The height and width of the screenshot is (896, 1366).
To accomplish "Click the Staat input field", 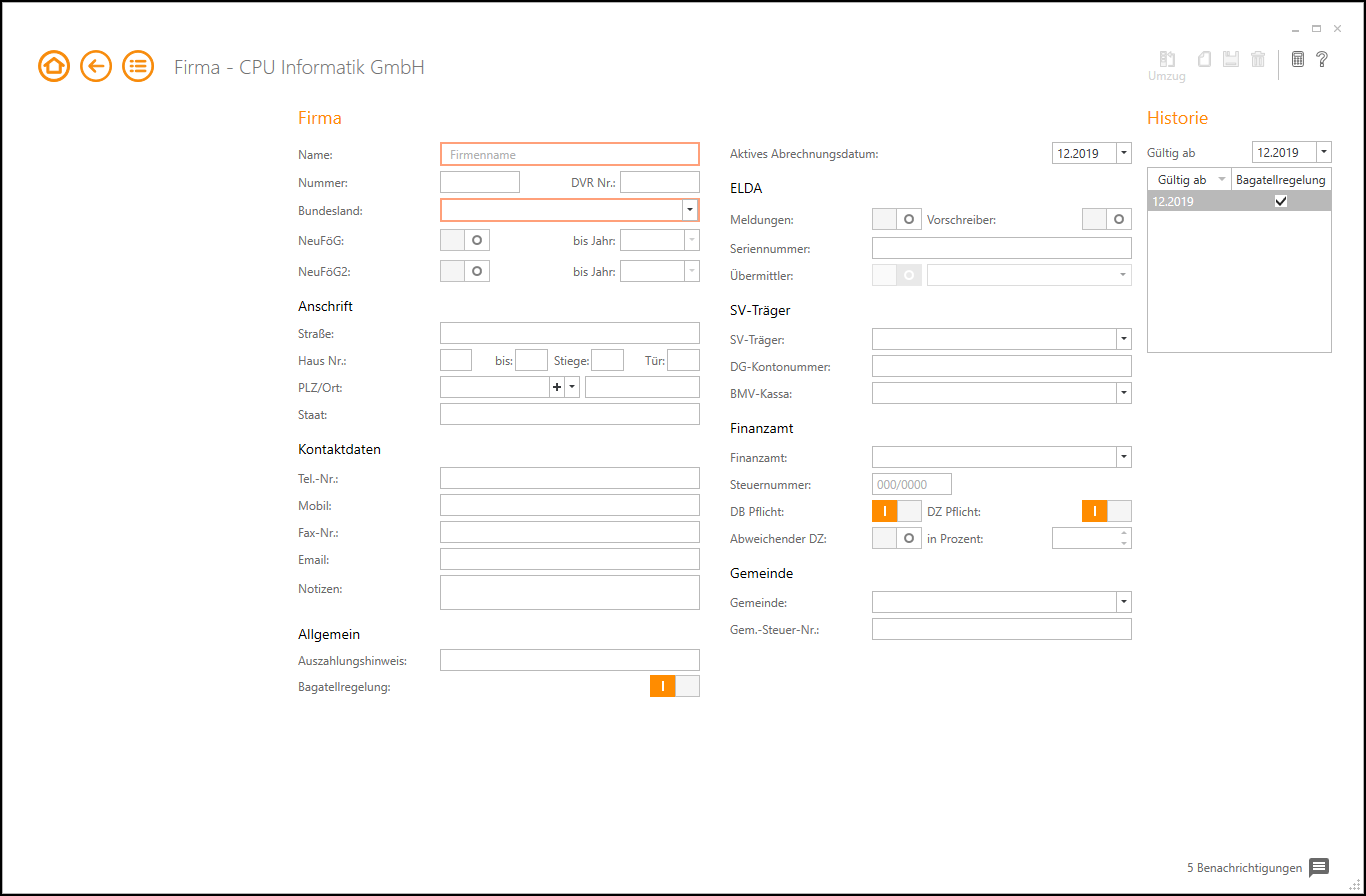I will coord(570,414).
